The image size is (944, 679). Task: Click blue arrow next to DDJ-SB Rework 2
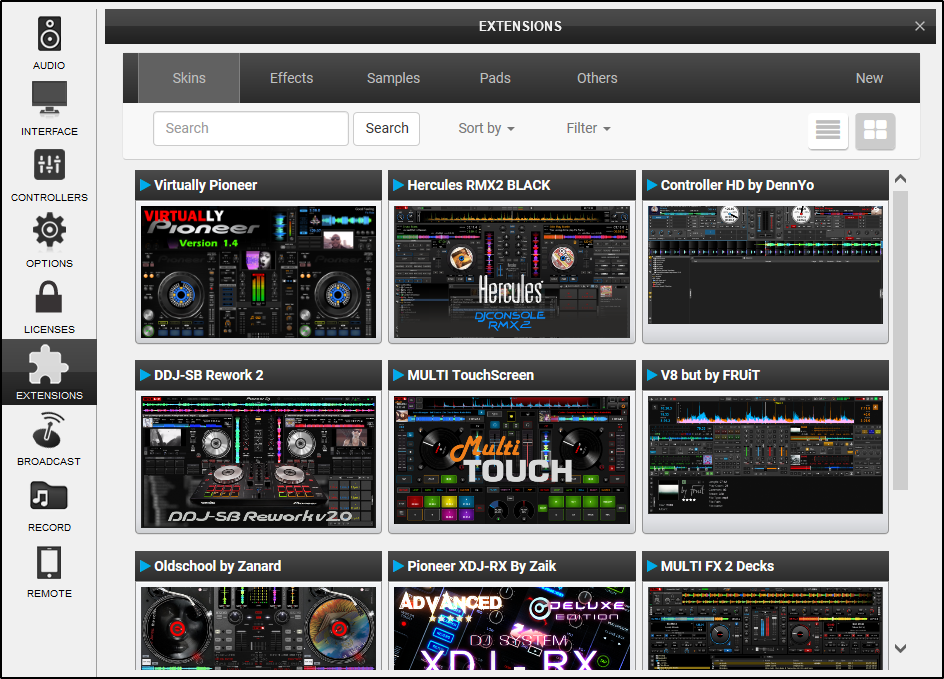coord(145,375)
